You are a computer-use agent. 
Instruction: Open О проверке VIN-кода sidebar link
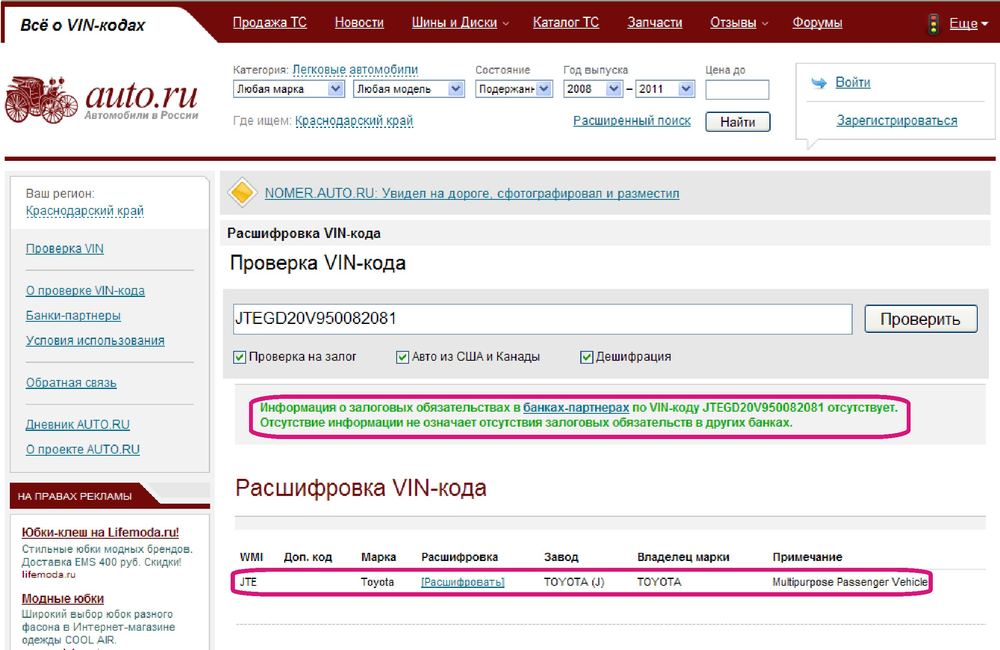click(x=85, y=291)
